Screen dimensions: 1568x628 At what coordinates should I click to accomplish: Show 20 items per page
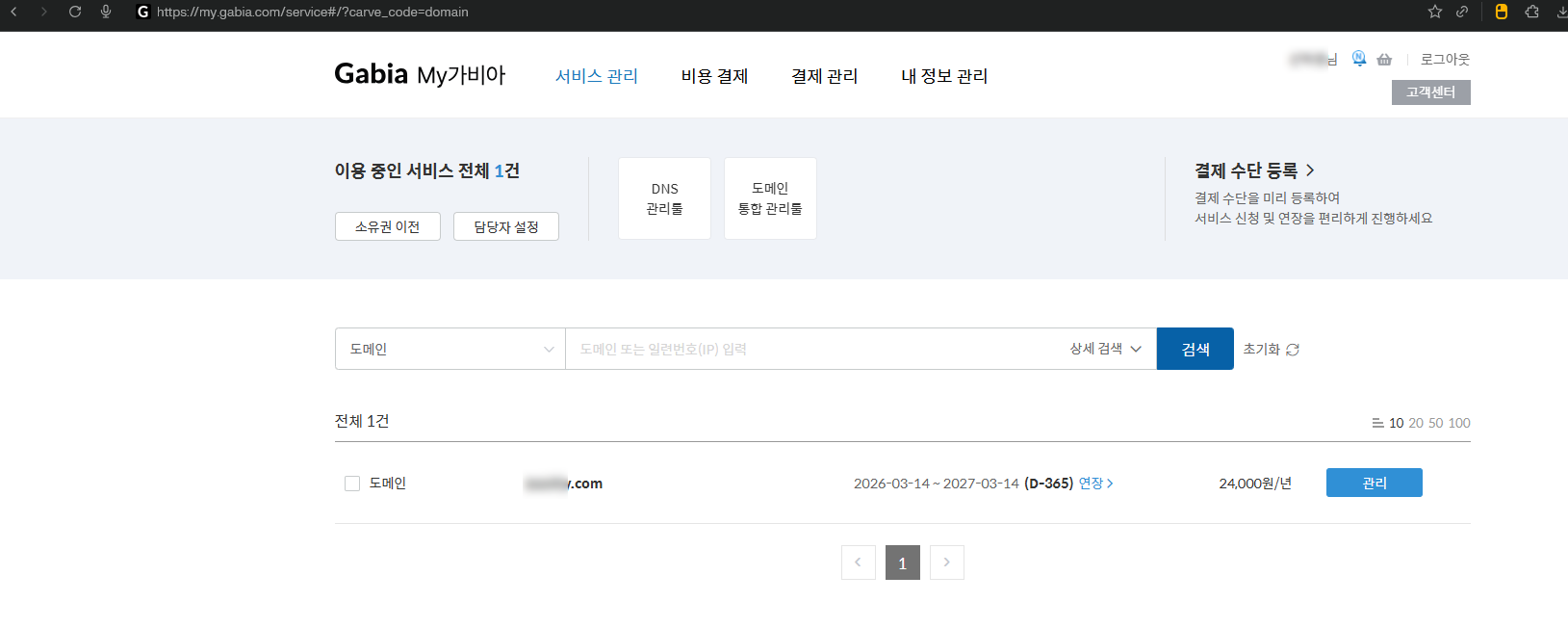(x=1416, y=423)
